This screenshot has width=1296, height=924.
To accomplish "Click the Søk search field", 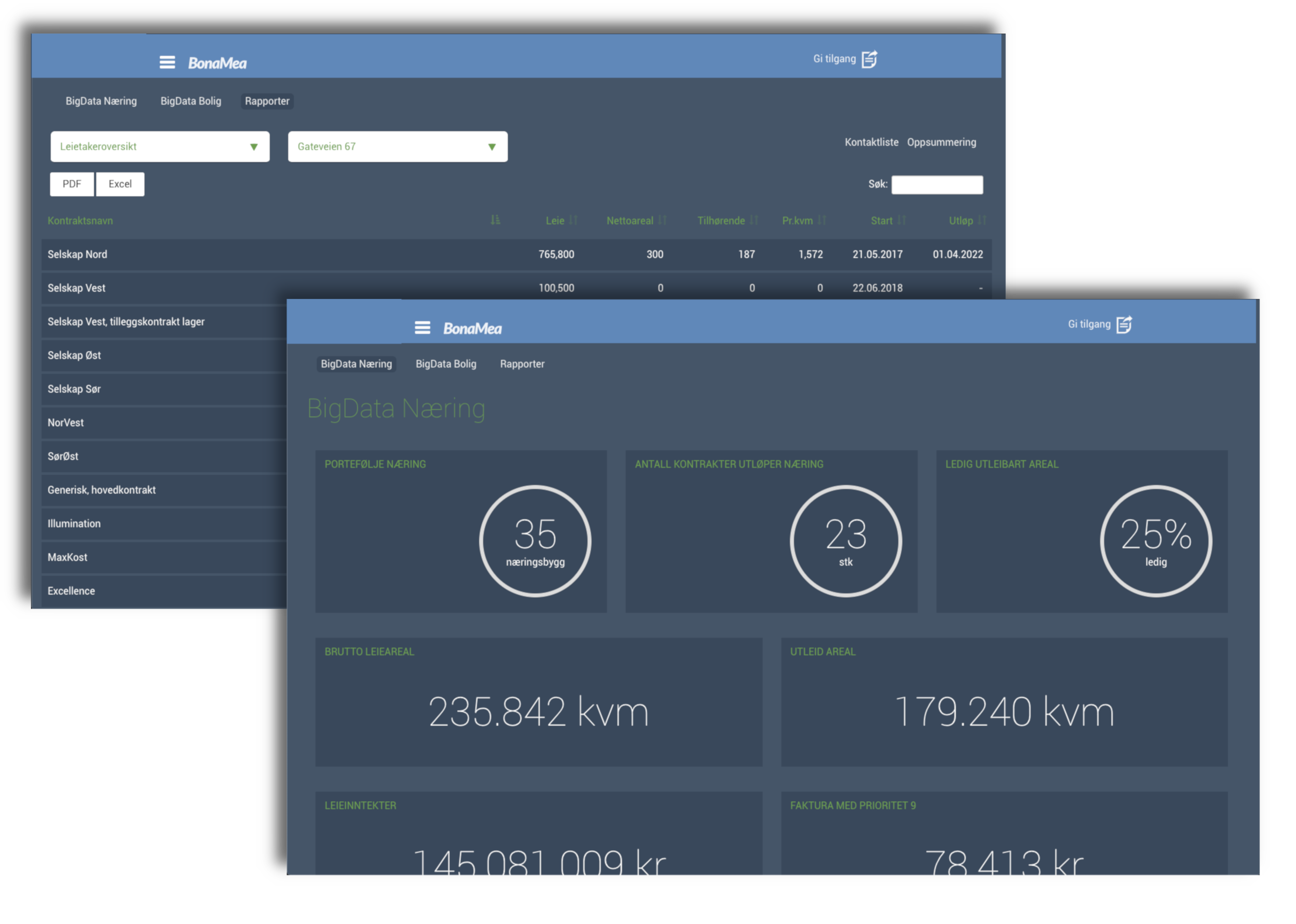I will point(936,185).
